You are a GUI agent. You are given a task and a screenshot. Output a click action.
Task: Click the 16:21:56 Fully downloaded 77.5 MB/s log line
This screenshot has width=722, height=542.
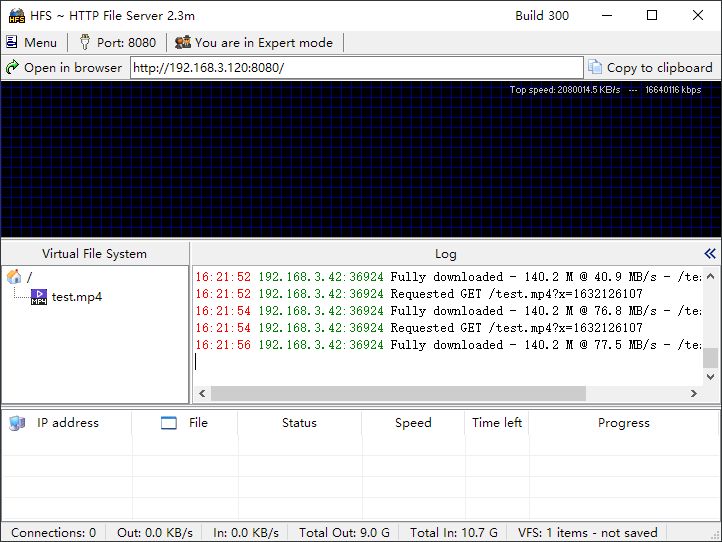coord(448,345)
